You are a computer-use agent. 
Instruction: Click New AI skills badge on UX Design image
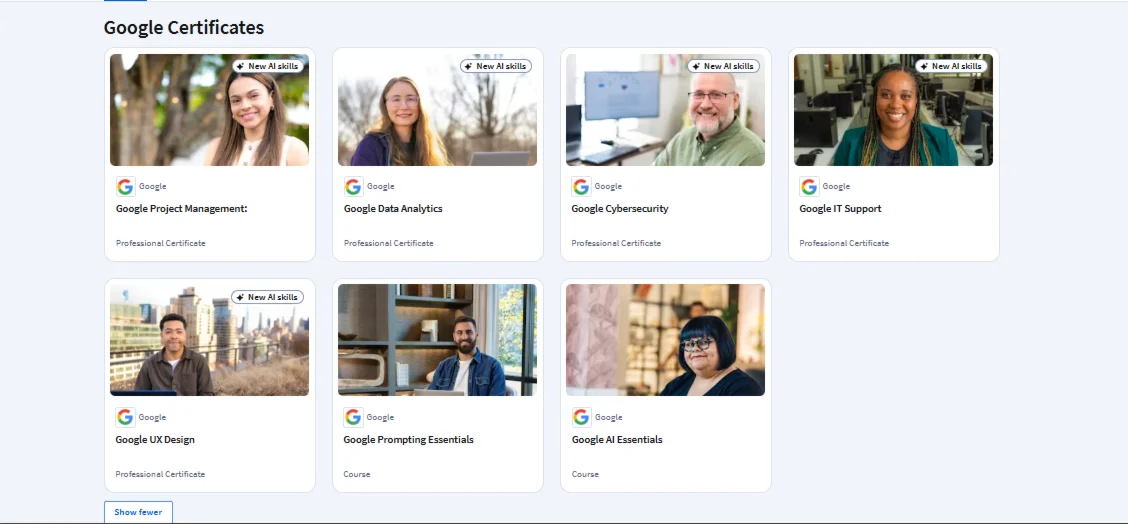click(268, 297)
